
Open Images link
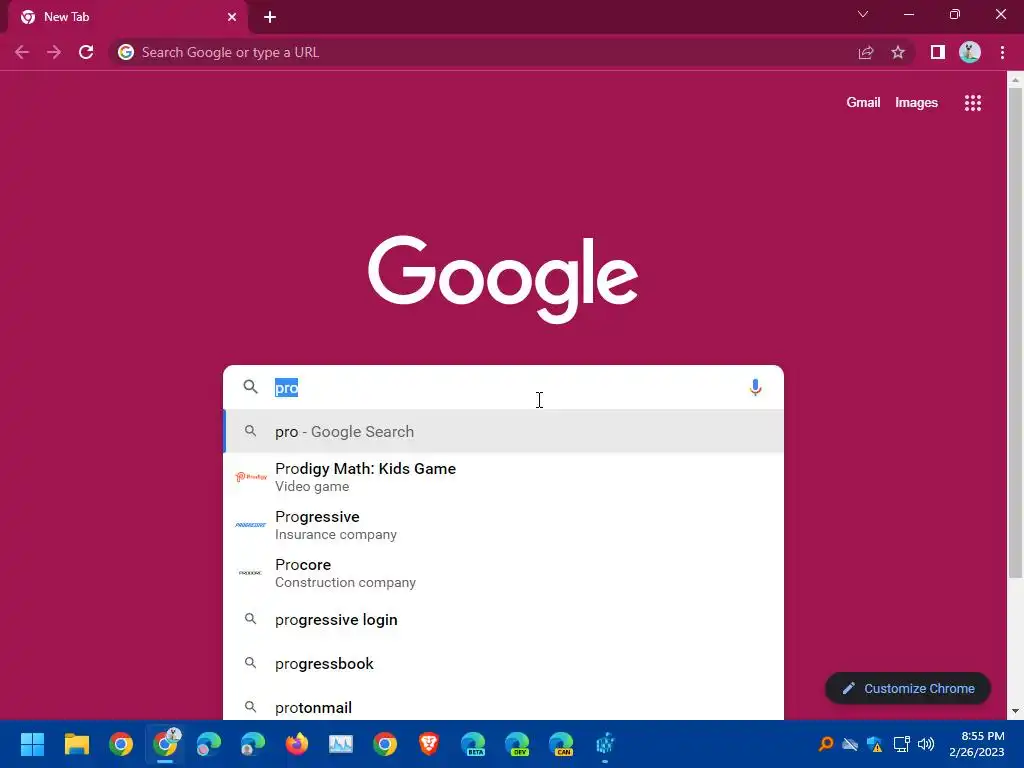[916, 103]
